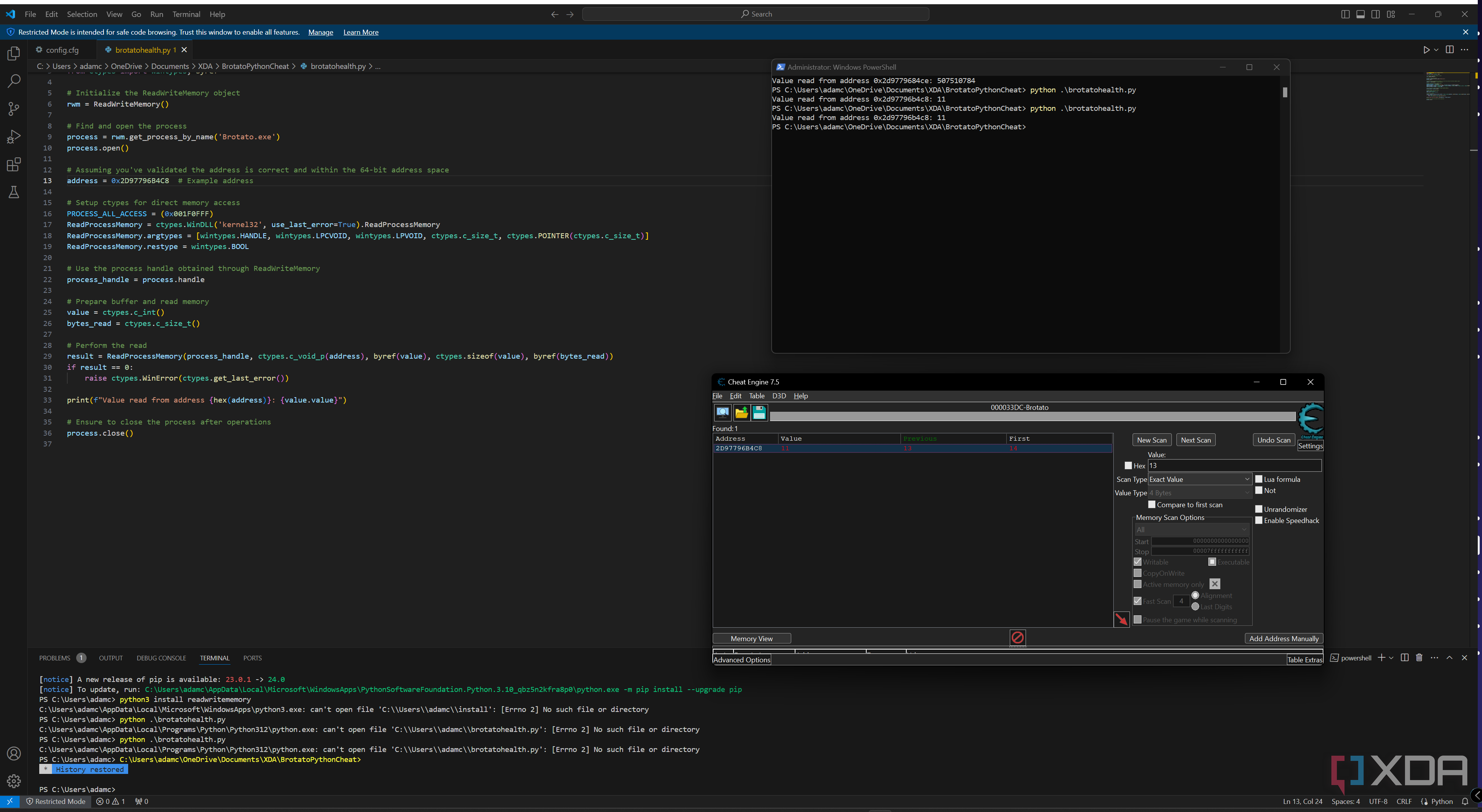
Task: Open Run and Debug sidebar icon
Action: point(14,136)
